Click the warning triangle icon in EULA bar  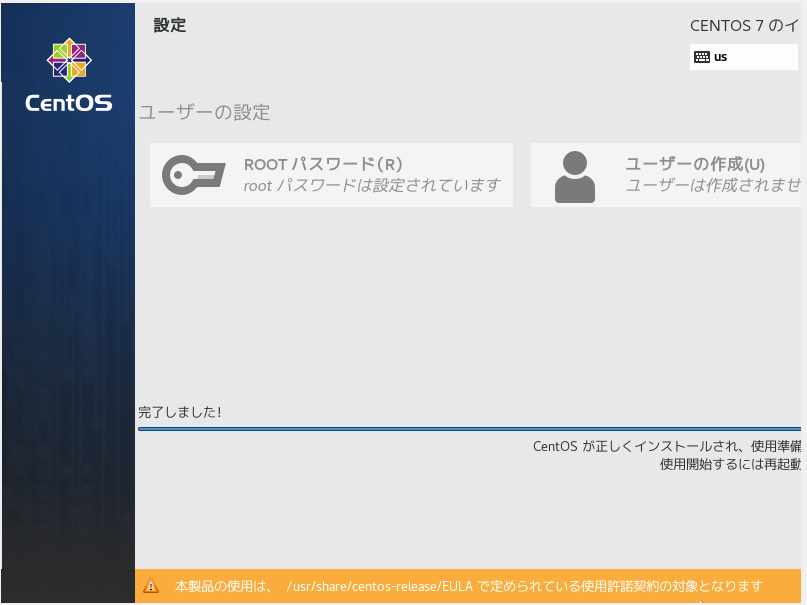151,585
